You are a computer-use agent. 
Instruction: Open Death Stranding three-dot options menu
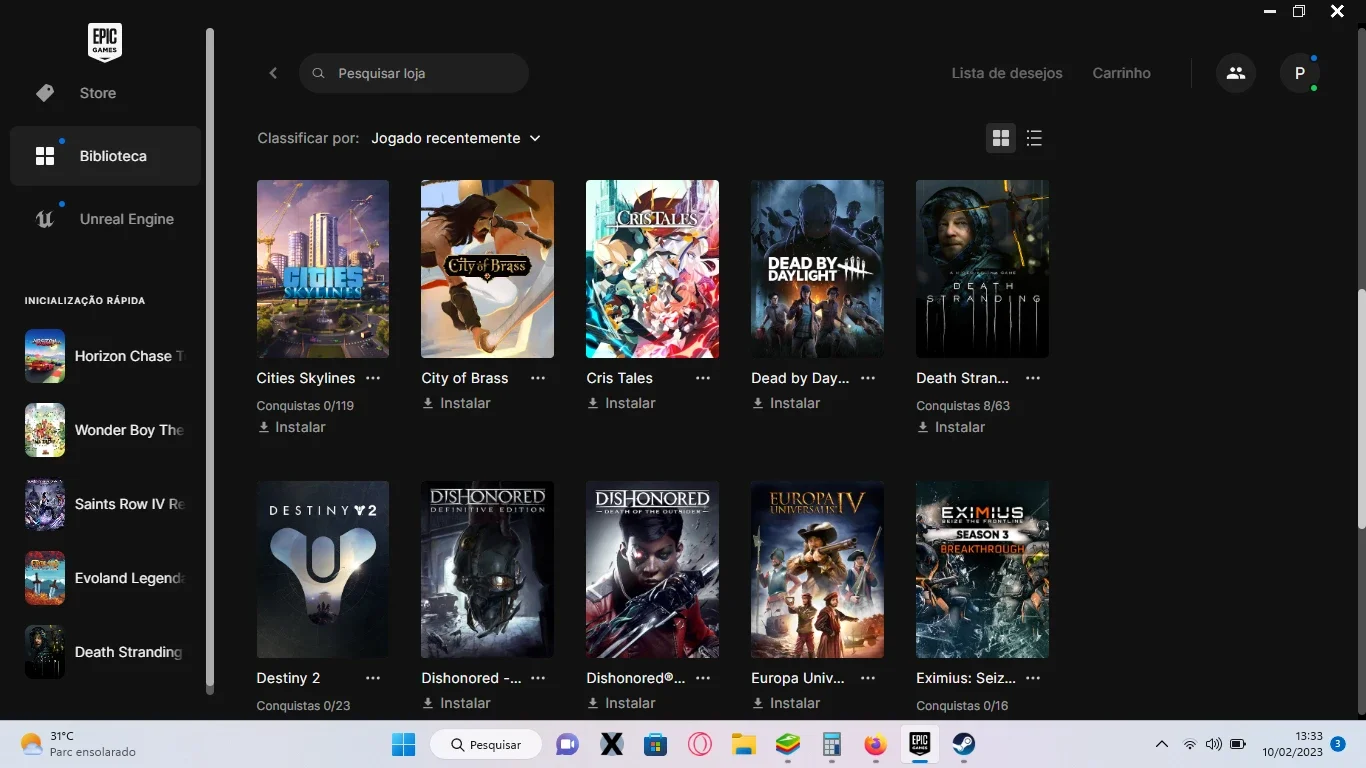[x=1033, y=378]
